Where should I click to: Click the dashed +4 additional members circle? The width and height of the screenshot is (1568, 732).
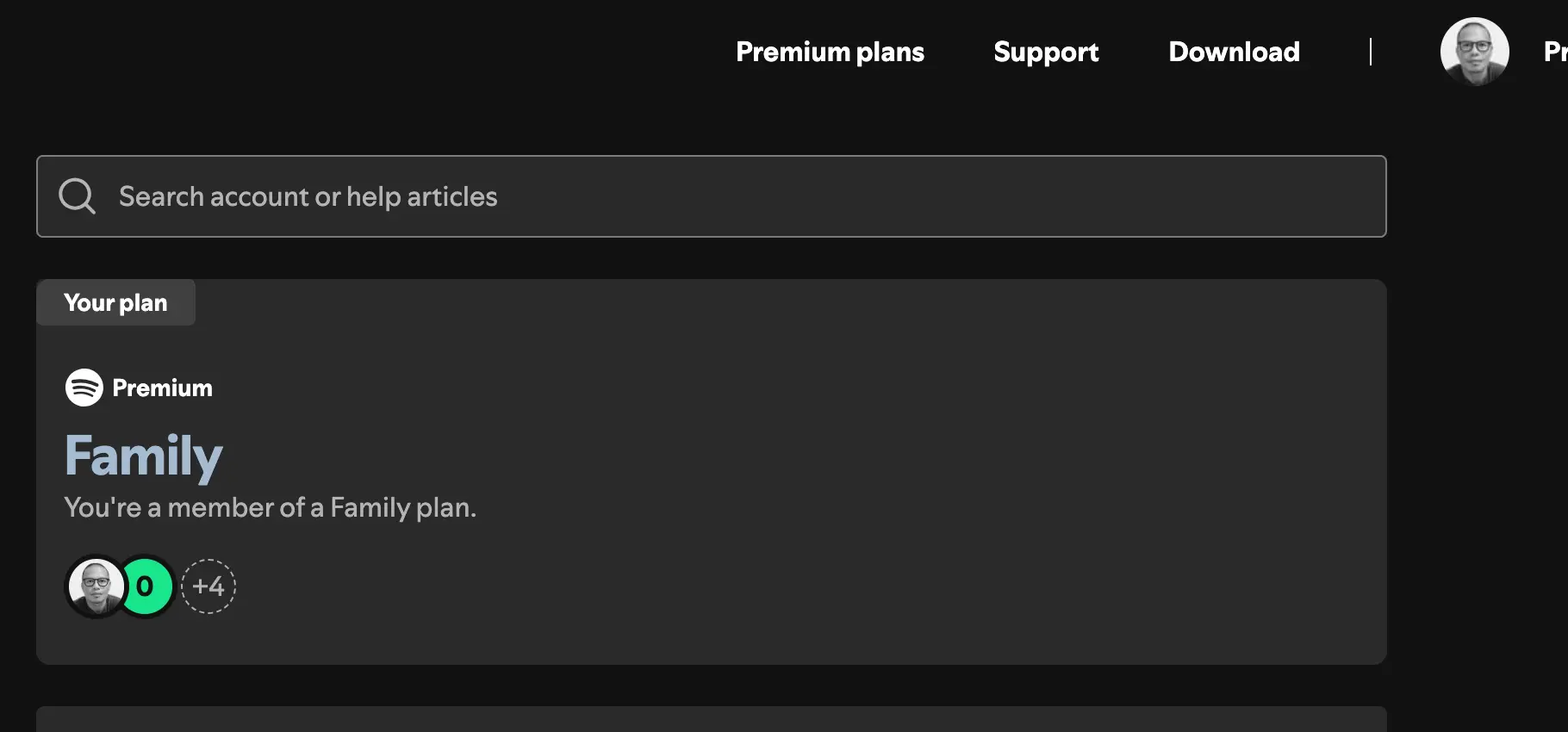208,586
